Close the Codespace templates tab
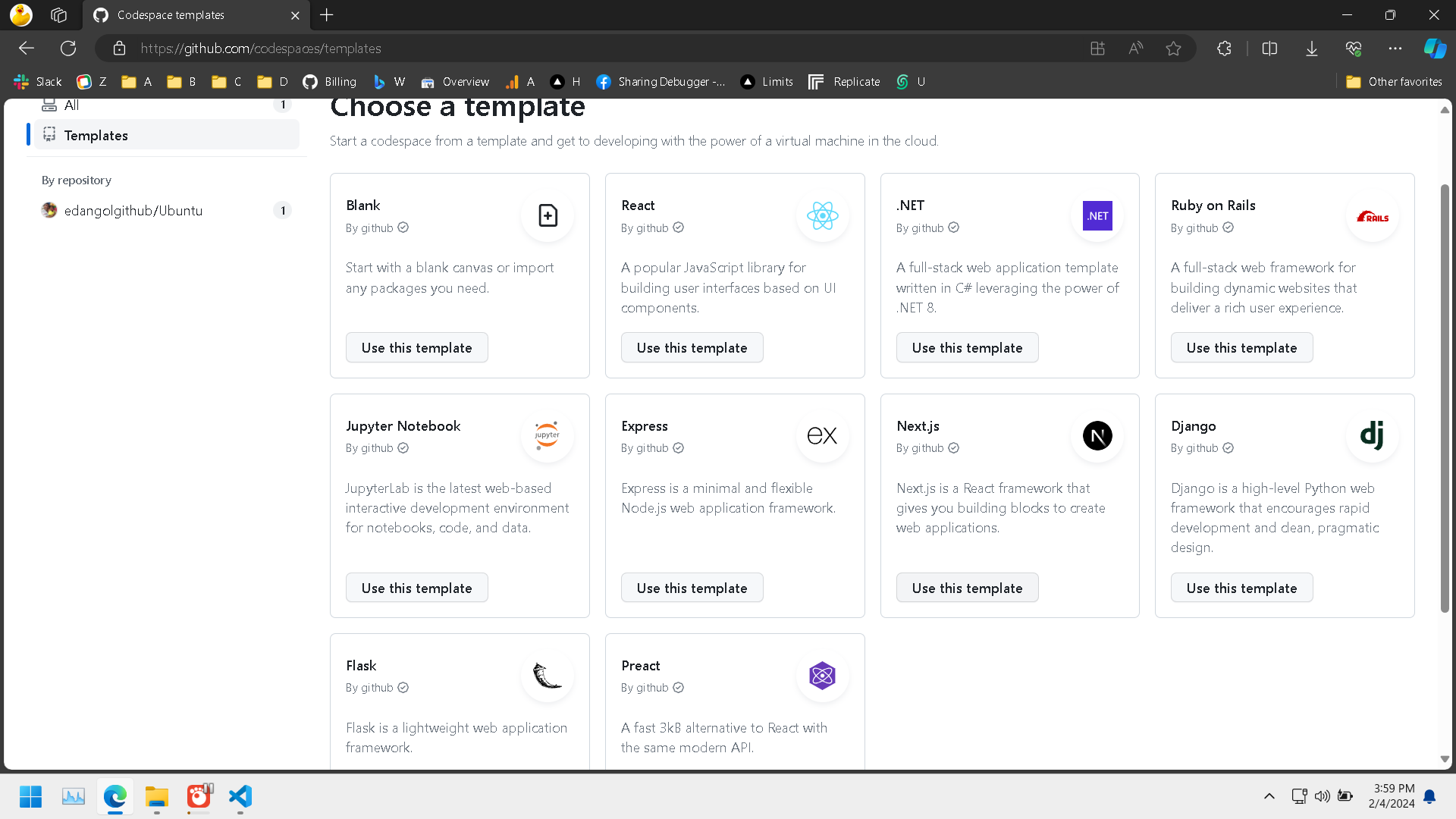 tap(295, 15)
